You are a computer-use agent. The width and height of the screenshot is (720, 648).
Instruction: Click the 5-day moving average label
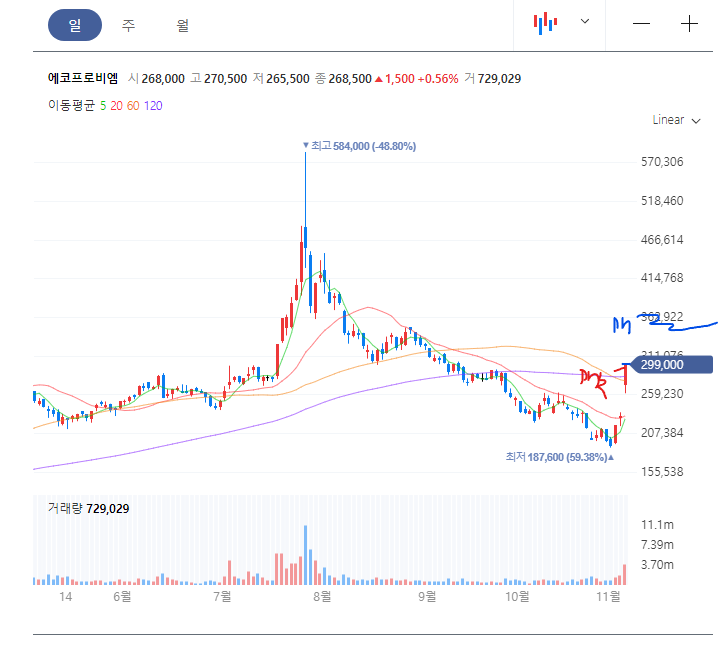pyautogui.click(x=103, y=106)
